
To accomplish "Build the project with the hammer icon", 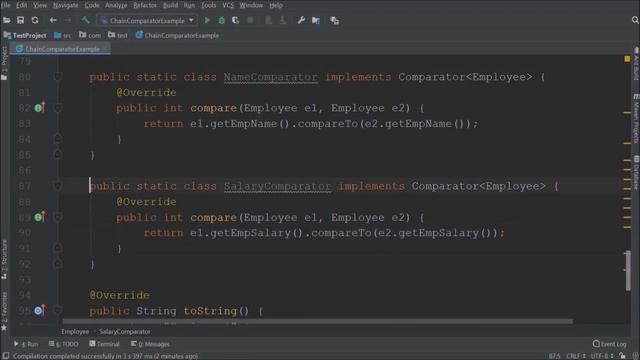I will coord(85,20).
